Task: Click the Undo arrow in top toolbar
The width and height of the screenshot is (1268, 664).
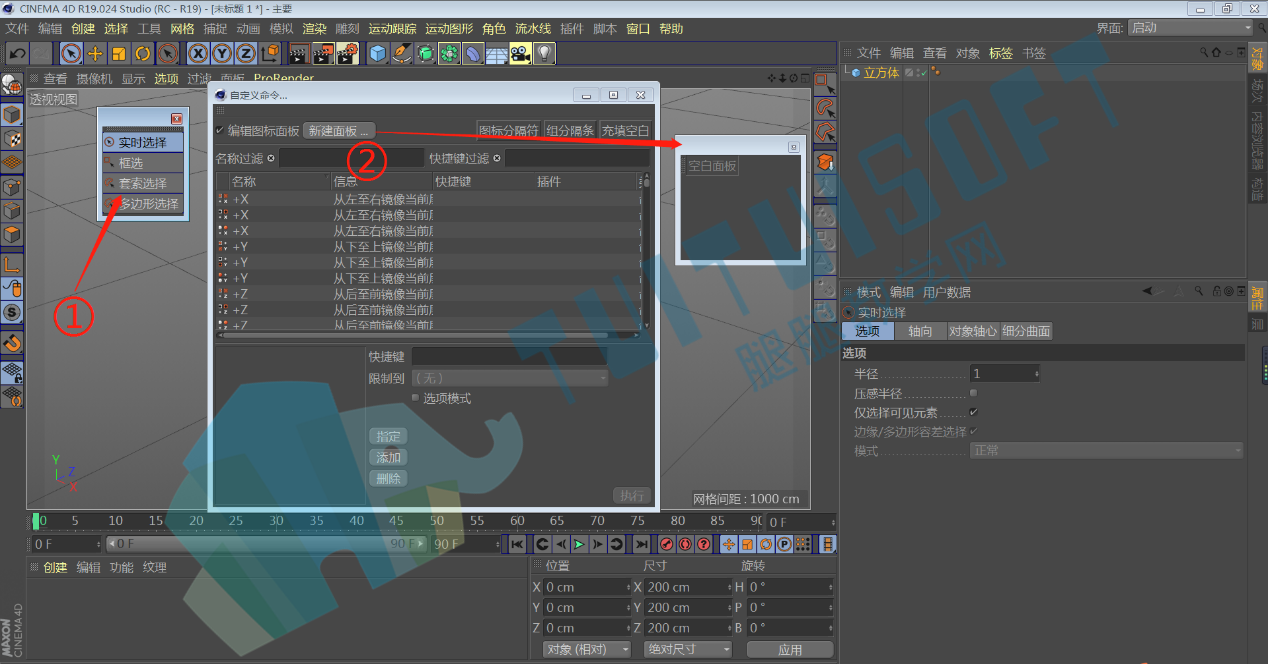Action: [16, 53]
